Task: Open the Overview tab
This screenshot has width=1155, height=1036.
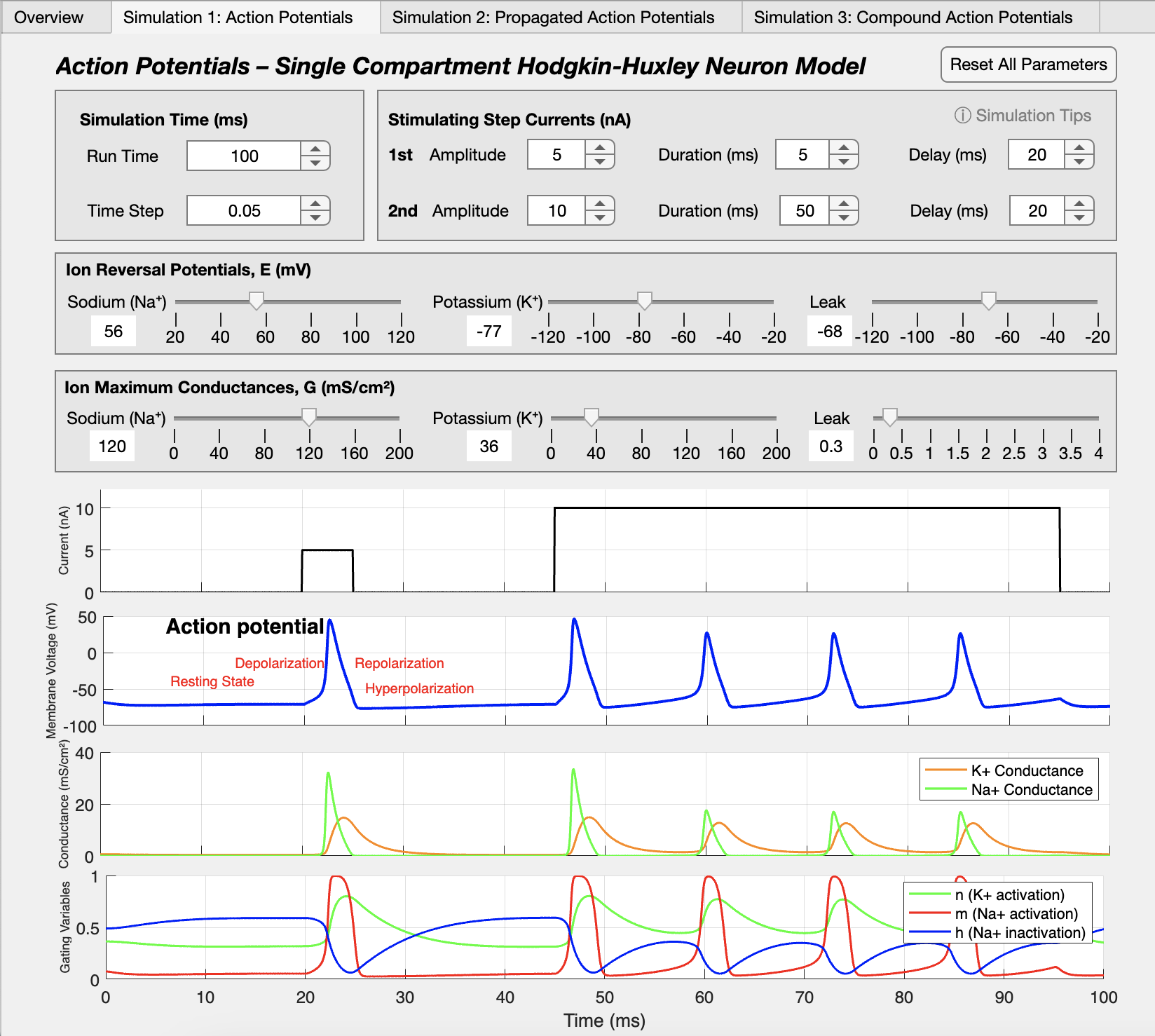Action: pos(48,18)
